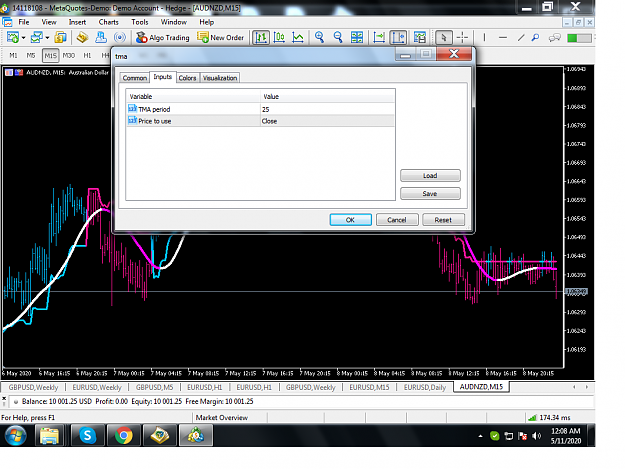
Task: Click the search magnifier icon
Action: (x=535, y=37)
